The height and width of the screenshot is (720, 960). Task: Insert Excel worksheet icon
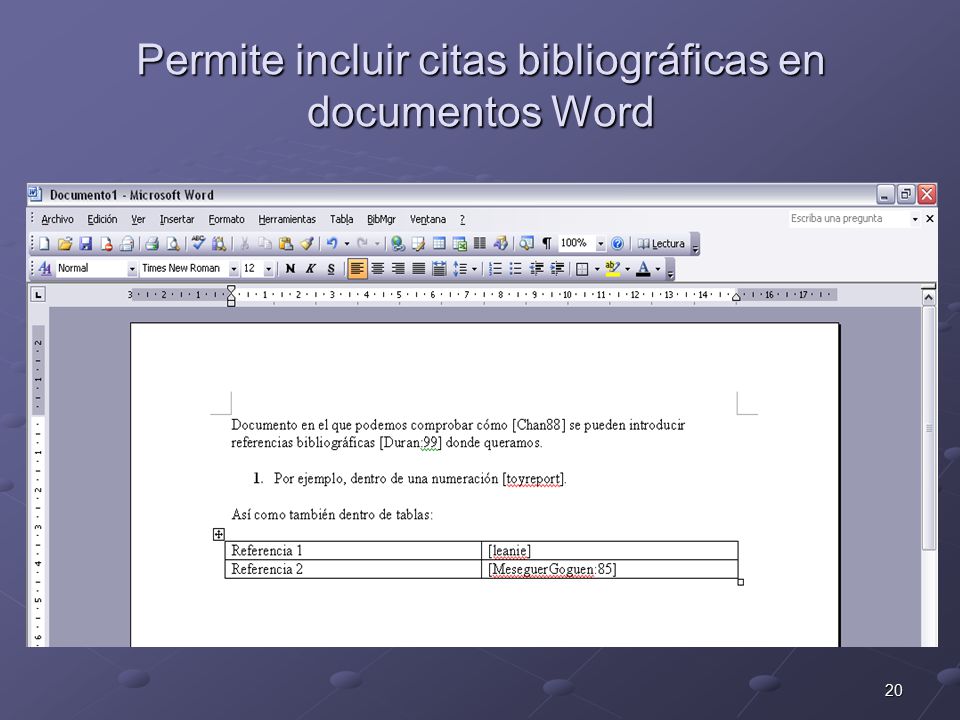(460, 244)
